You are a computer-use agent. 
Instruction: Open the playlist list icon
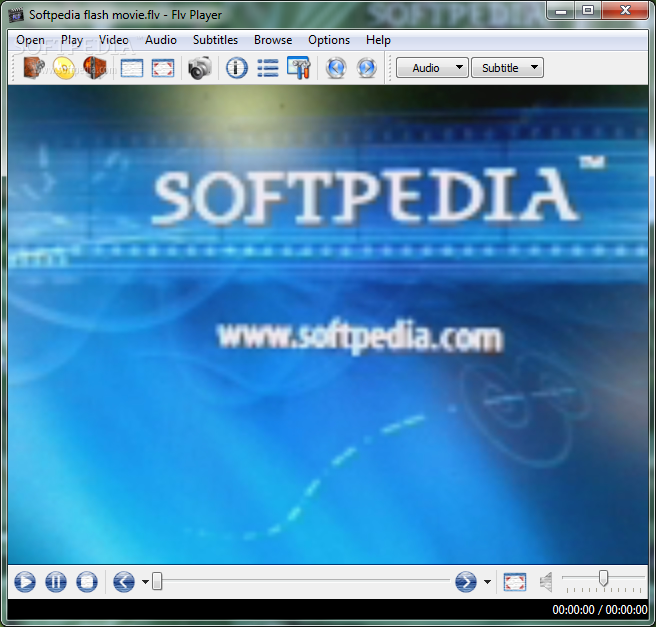(268, 68)
